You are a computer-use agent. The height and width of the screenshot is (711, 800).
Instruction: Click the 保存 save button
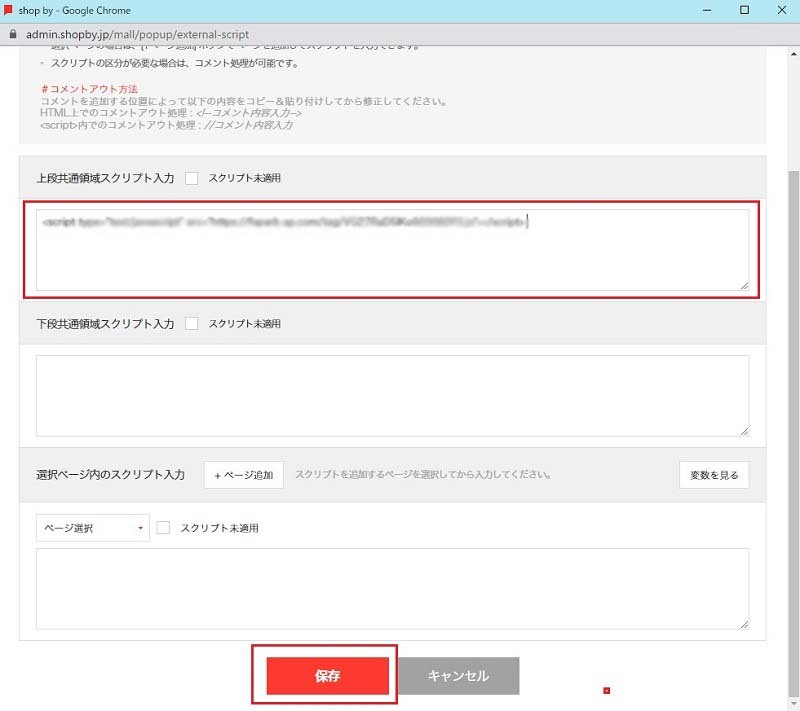tap(328, 675)
